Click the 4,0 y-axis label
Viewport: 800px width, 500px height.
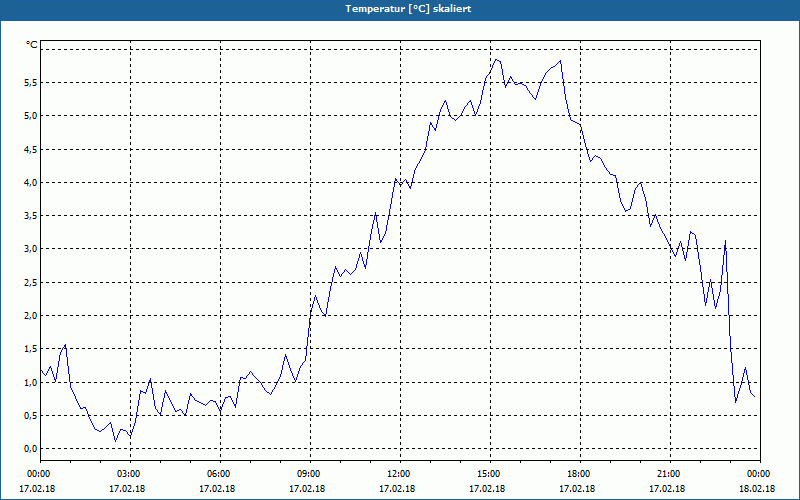tap(31, 183)
